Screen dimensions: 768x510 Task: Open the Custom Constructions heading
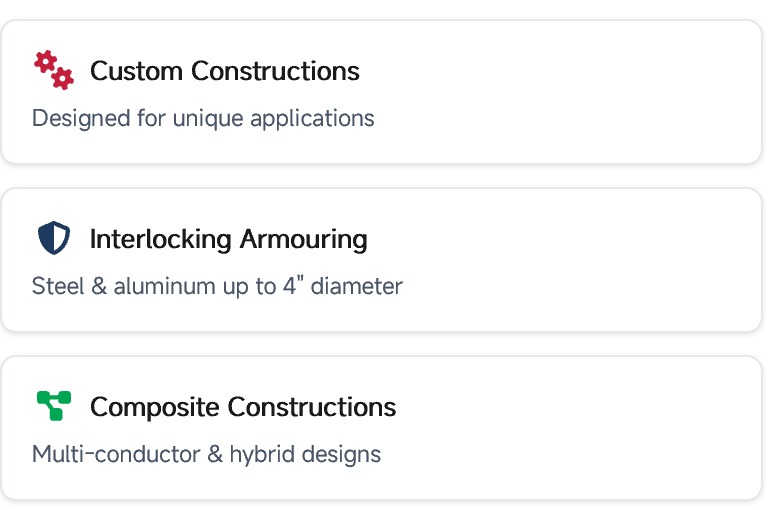[225, 71]
